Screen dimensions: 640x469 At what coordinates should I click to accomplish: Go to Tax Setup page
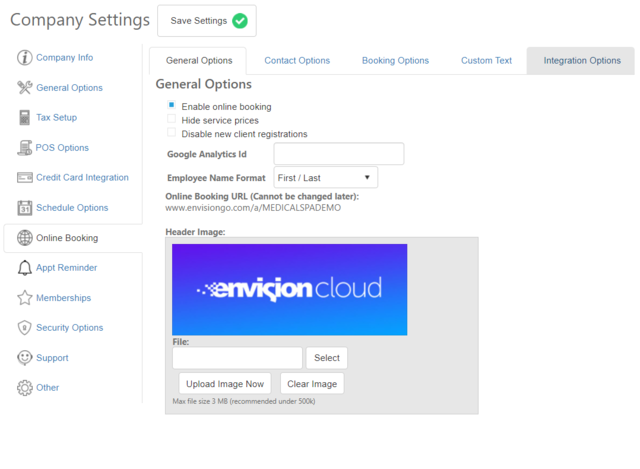point(56,118)
